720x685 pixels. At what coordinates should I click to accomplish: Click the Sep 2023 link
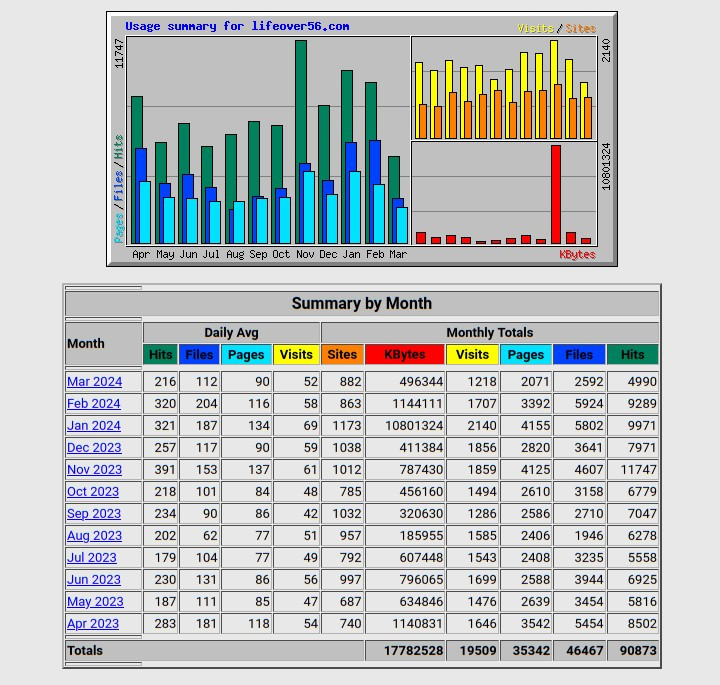pyautogui.click(x=94, y=514)
